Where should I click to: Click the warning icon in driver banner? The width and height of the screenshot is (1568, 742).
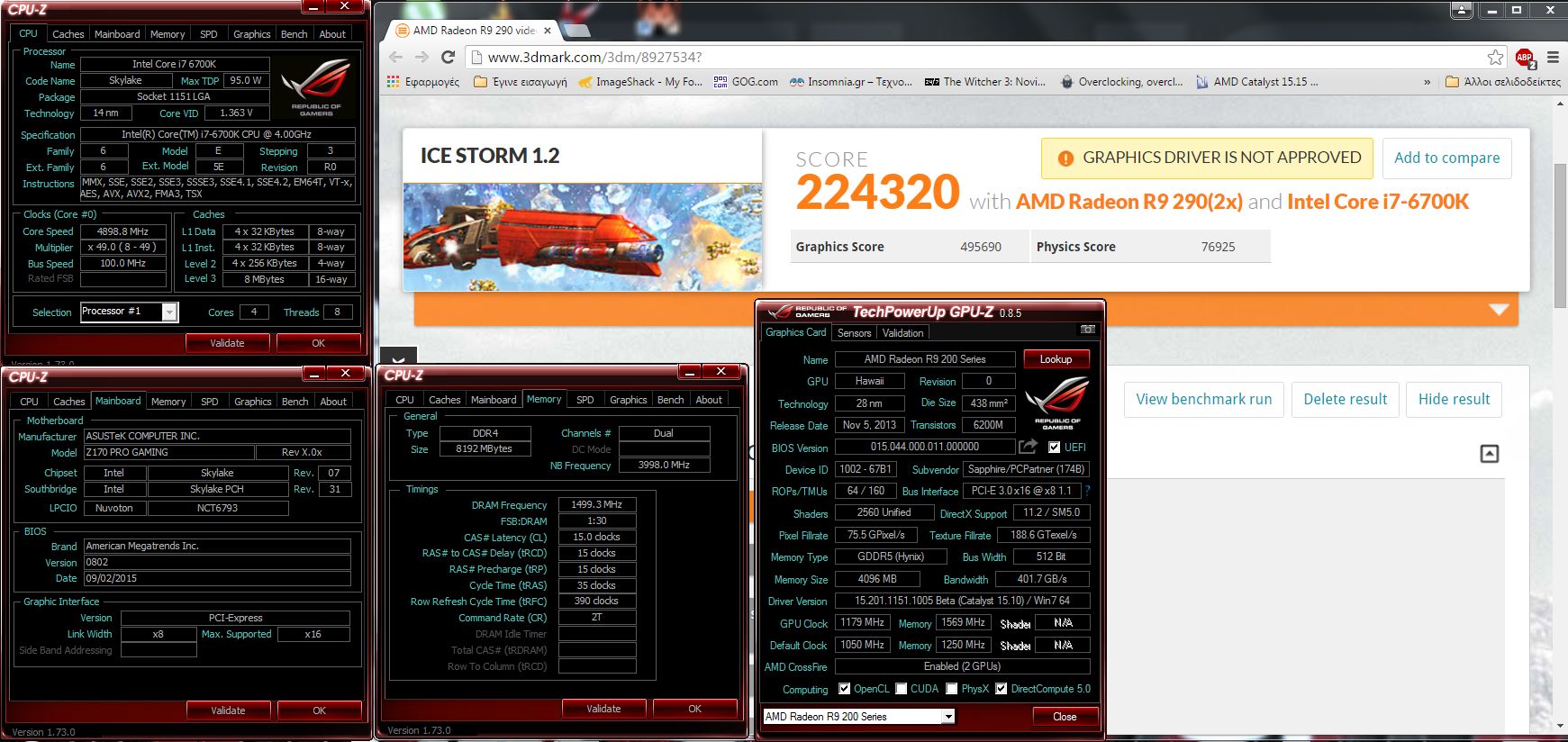(x=1065, y=158)
